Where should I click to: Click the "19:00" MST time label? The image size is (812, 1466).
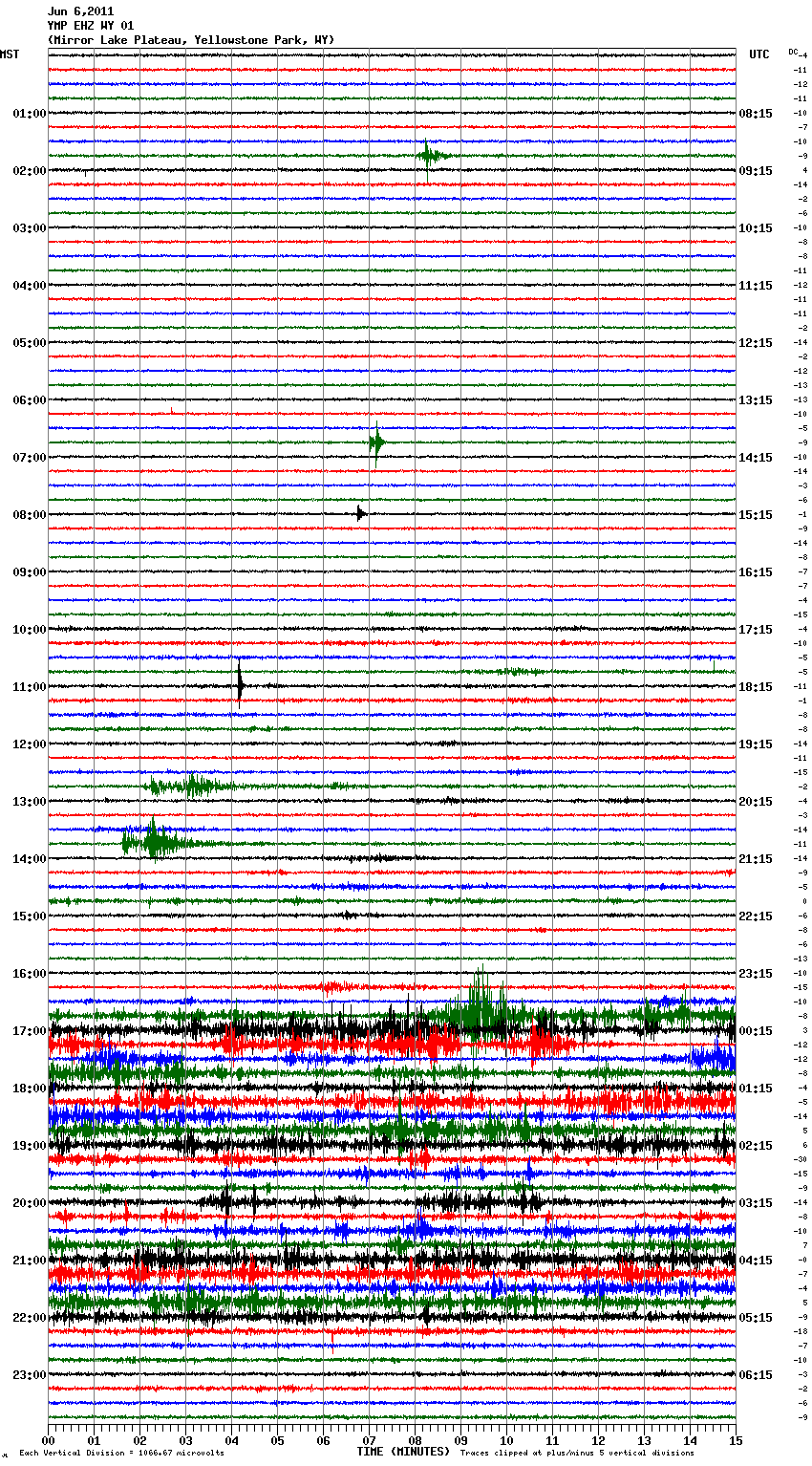(30, 1146)
